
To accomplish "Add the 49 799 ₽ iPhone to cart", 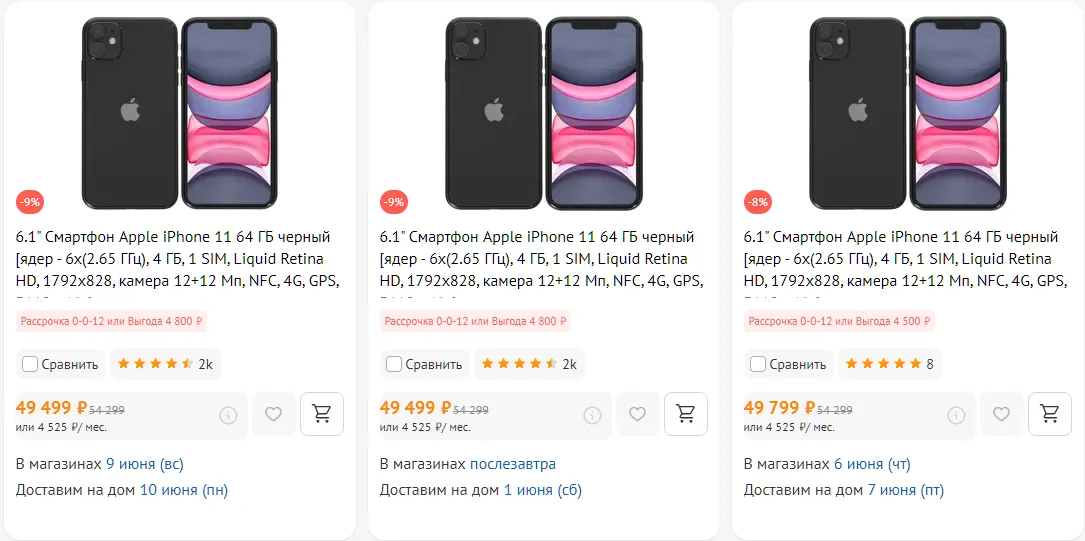I will tap(1050, 414).
